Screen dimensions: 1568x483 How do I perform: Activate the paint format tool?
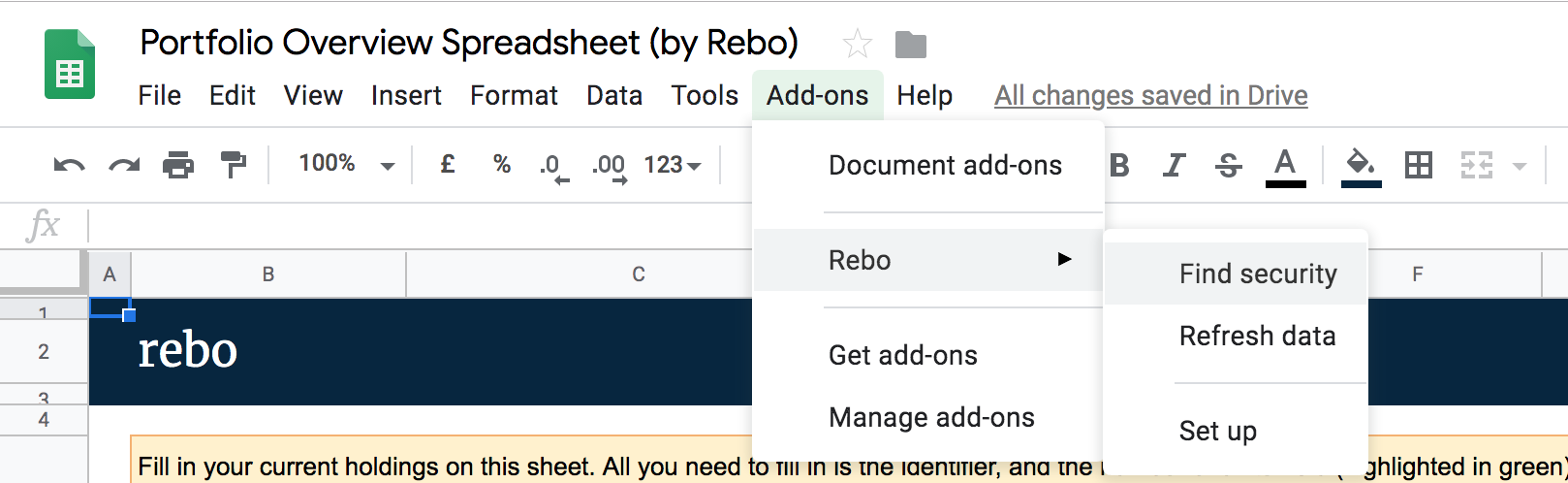tap(233, 165)
